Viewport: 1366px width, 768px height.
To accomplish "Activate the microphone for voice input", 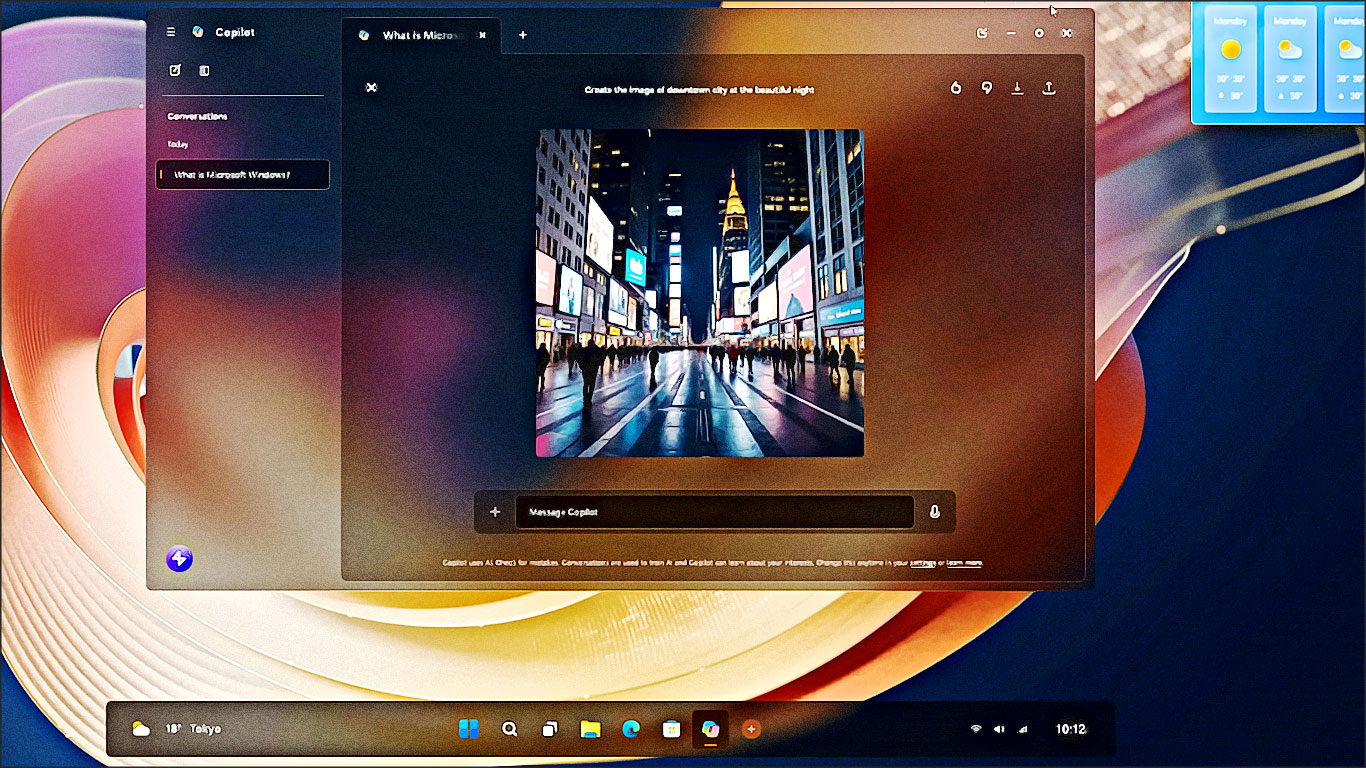I will click(x=934, y=512).
